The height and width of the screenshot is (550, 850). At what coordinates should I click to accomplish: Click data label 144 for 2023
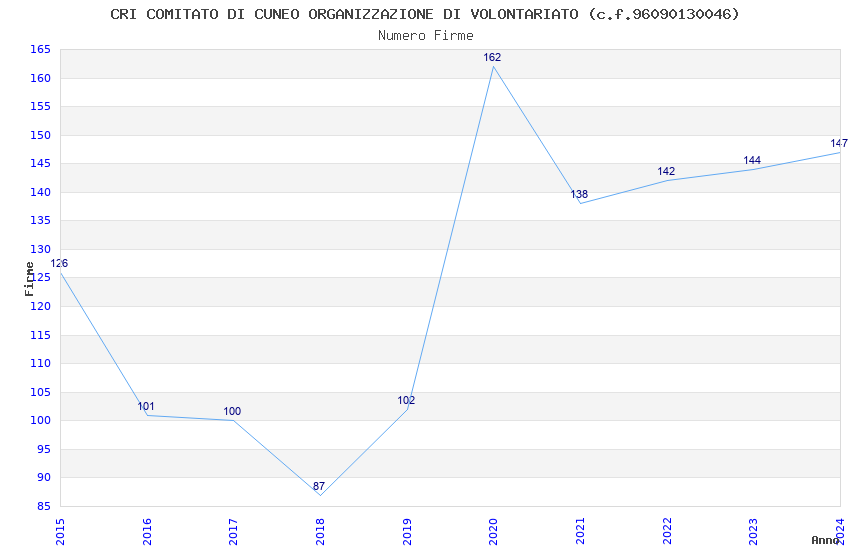tap(752, 160)
